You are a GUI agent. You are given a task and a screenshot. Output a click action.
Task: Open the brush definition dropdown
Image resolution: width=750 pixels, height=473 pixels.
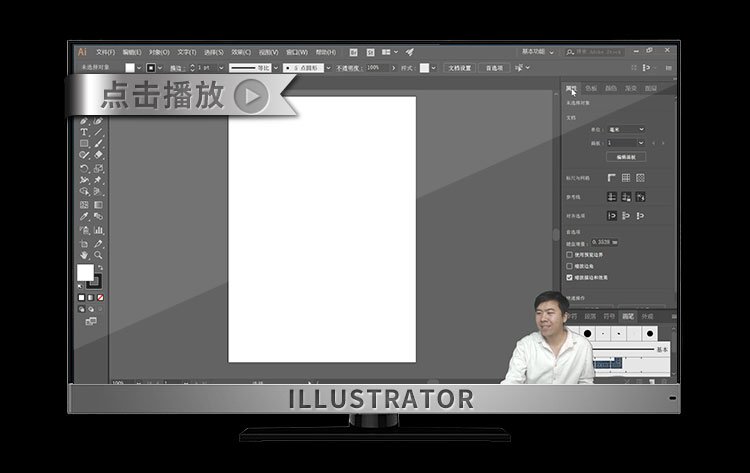coord(328,68)
